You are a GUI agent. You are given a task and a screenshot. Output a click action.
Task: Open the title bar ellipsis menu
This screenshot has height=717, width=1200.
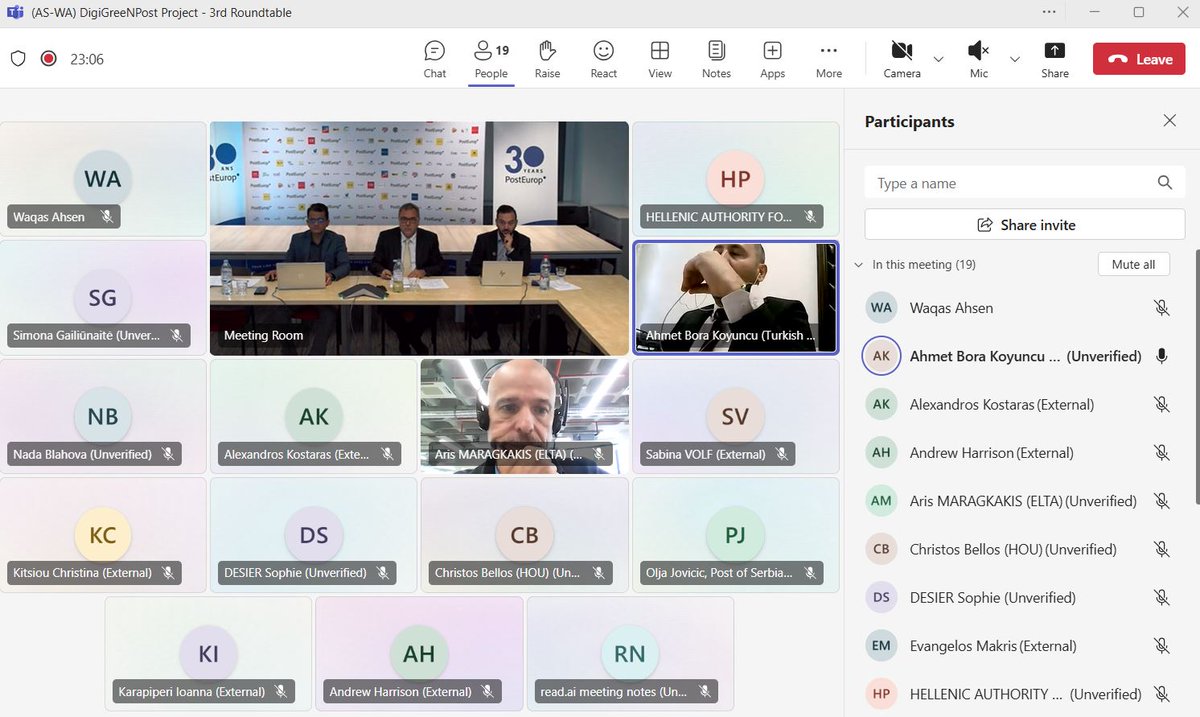1049,12
